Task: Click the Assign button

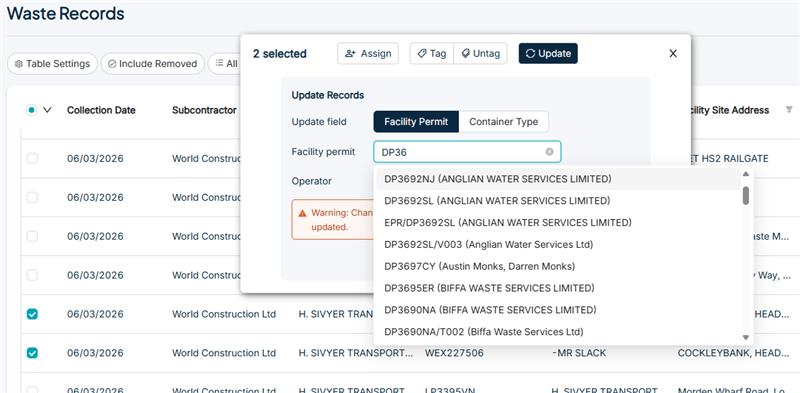Action: (x=368, y=54)
